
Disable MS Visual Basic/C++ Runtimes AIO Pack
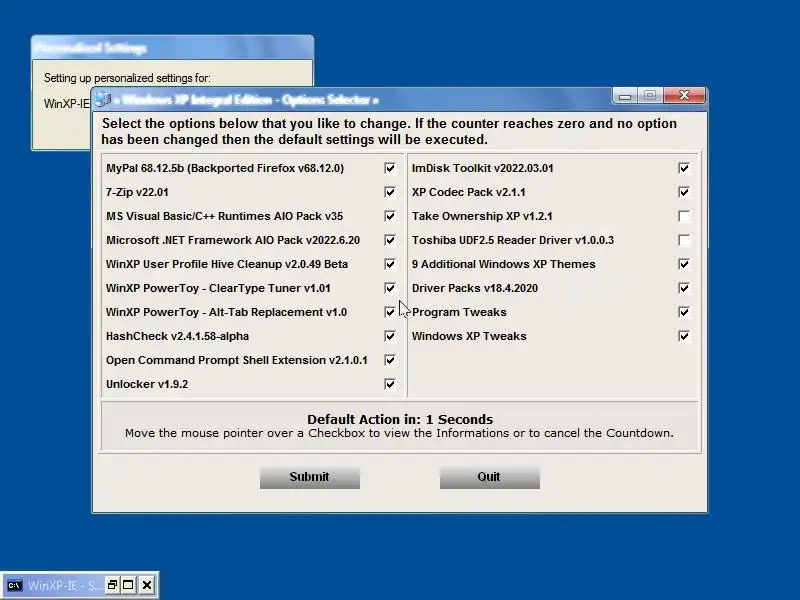click(x=390, y=216)
